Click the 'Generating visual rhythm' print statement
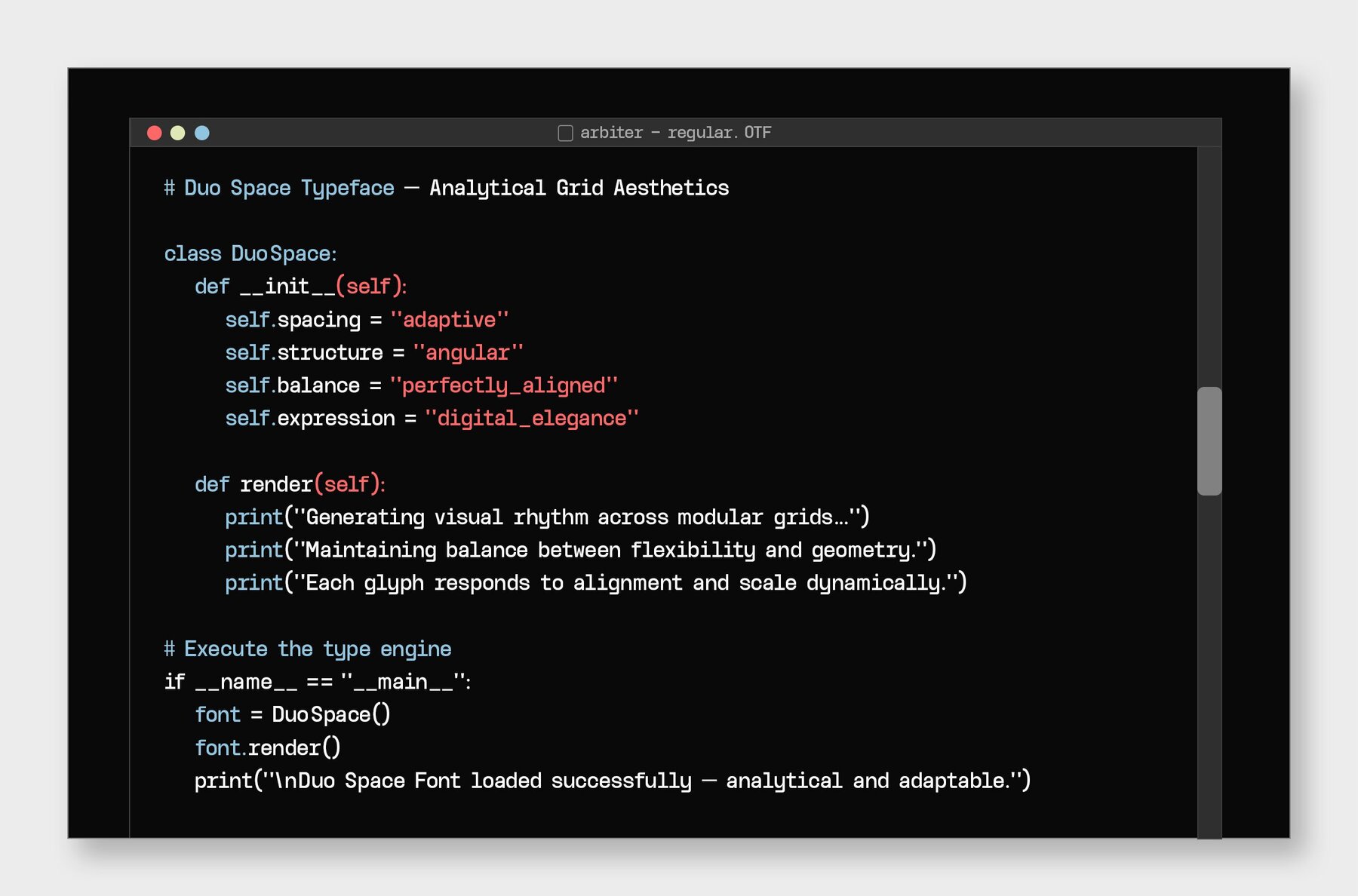Viewport: 1358px width, 896px height. [x=547, y=517]
